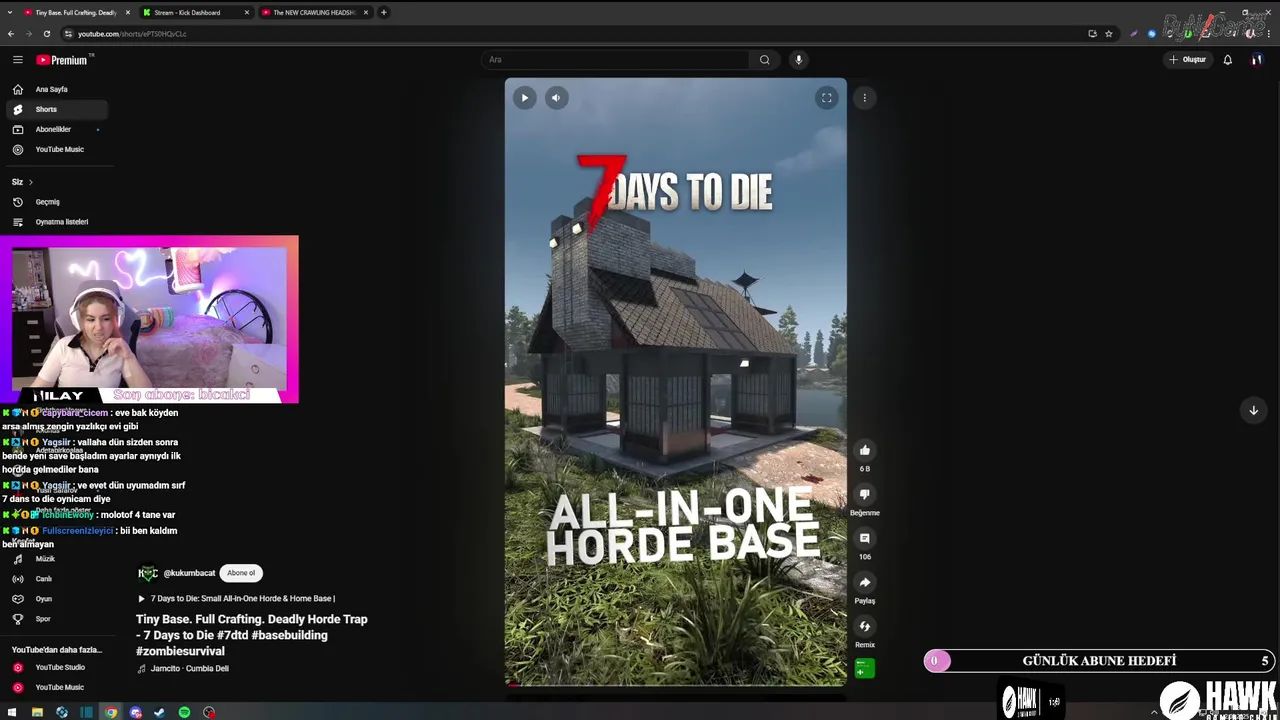1280x720 pixels.
Task: Go to next Short with down arrow
Action: [x=1253, y=410]
